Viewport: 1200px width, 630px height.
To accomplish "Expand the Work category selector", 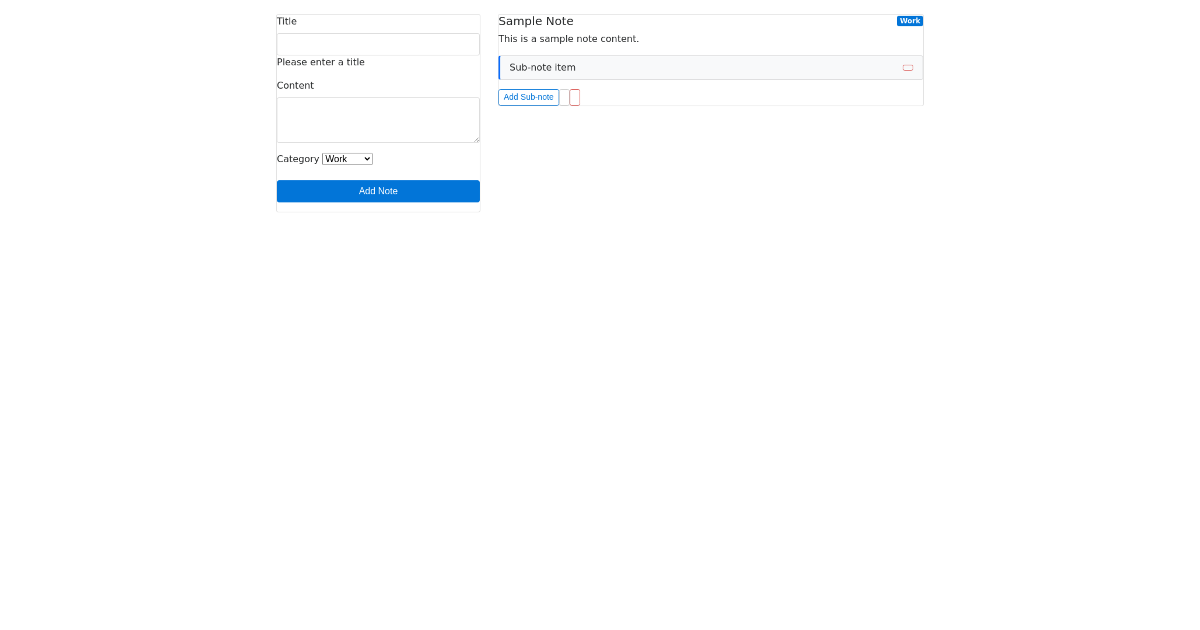I will (x=347, y=158).
